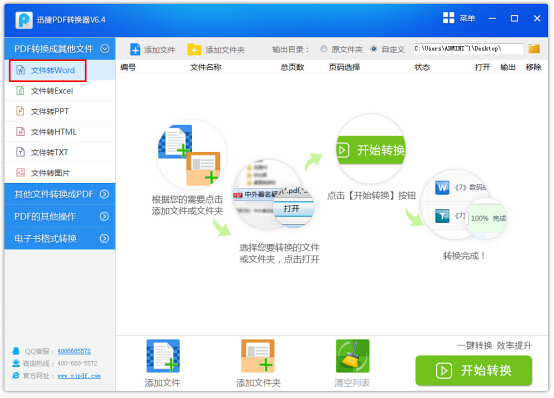This screenshot has width=554, height=398.
Task: Click the 一键转换 效率提升 slogan text
Action: [x=494, y=345]
